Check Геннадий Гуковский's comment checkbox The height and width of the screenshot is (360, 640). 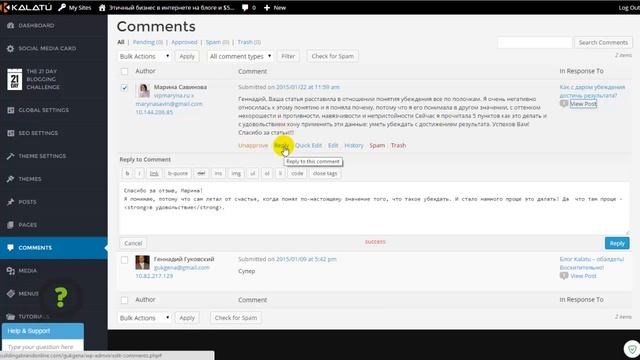[x=124, y=260]
